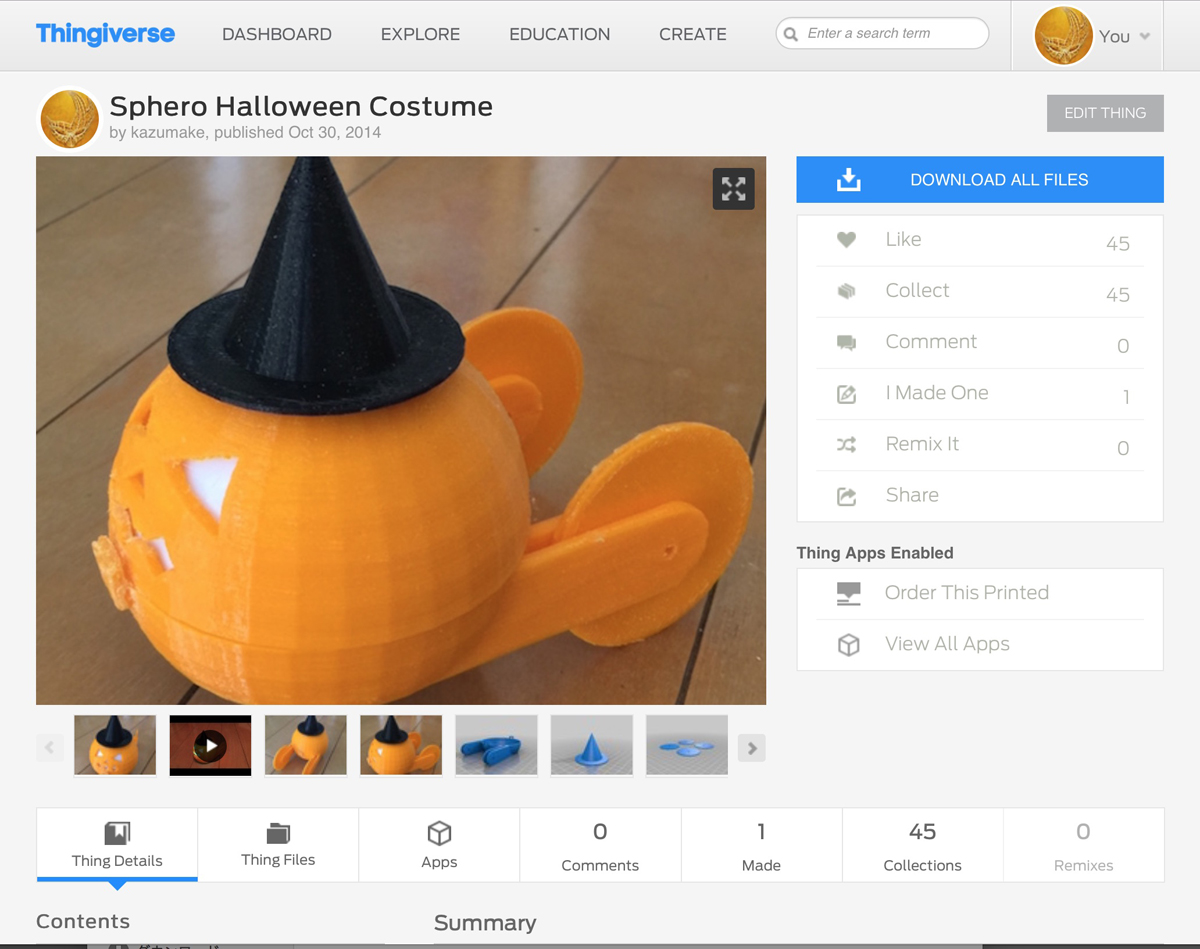Image resolution: width=1200 pixels, height=949 pixels.
Task: Open the EXPLORE menu
Action: (420, 34)
